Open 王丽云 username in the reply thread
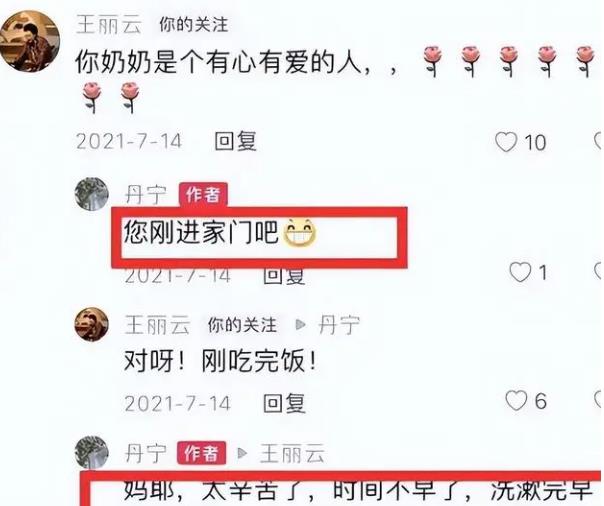The image size is (604, 506). pos(158,325)
